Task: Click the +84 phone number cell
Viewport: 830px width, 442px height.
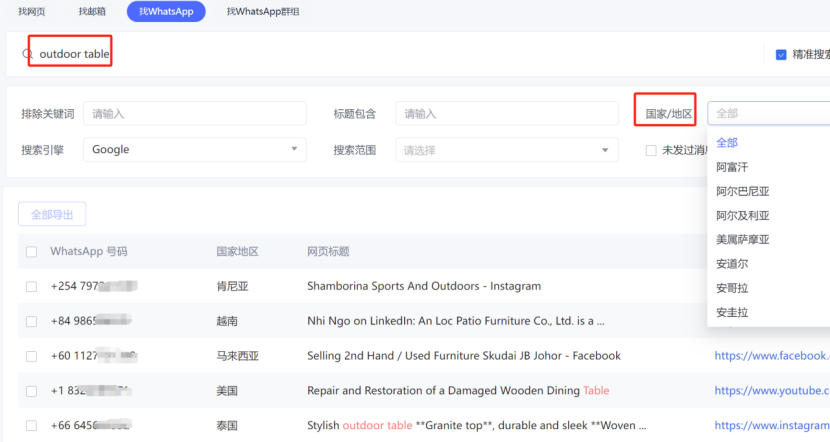Action: click(x=91, y=321)
